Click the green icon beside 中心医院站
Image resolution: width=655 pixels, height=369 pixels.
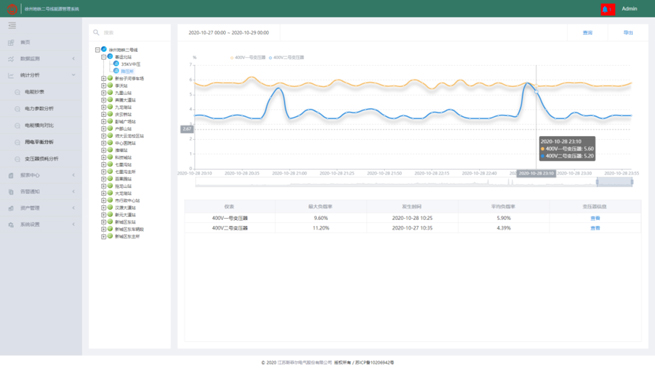click(x=110, y=143)
